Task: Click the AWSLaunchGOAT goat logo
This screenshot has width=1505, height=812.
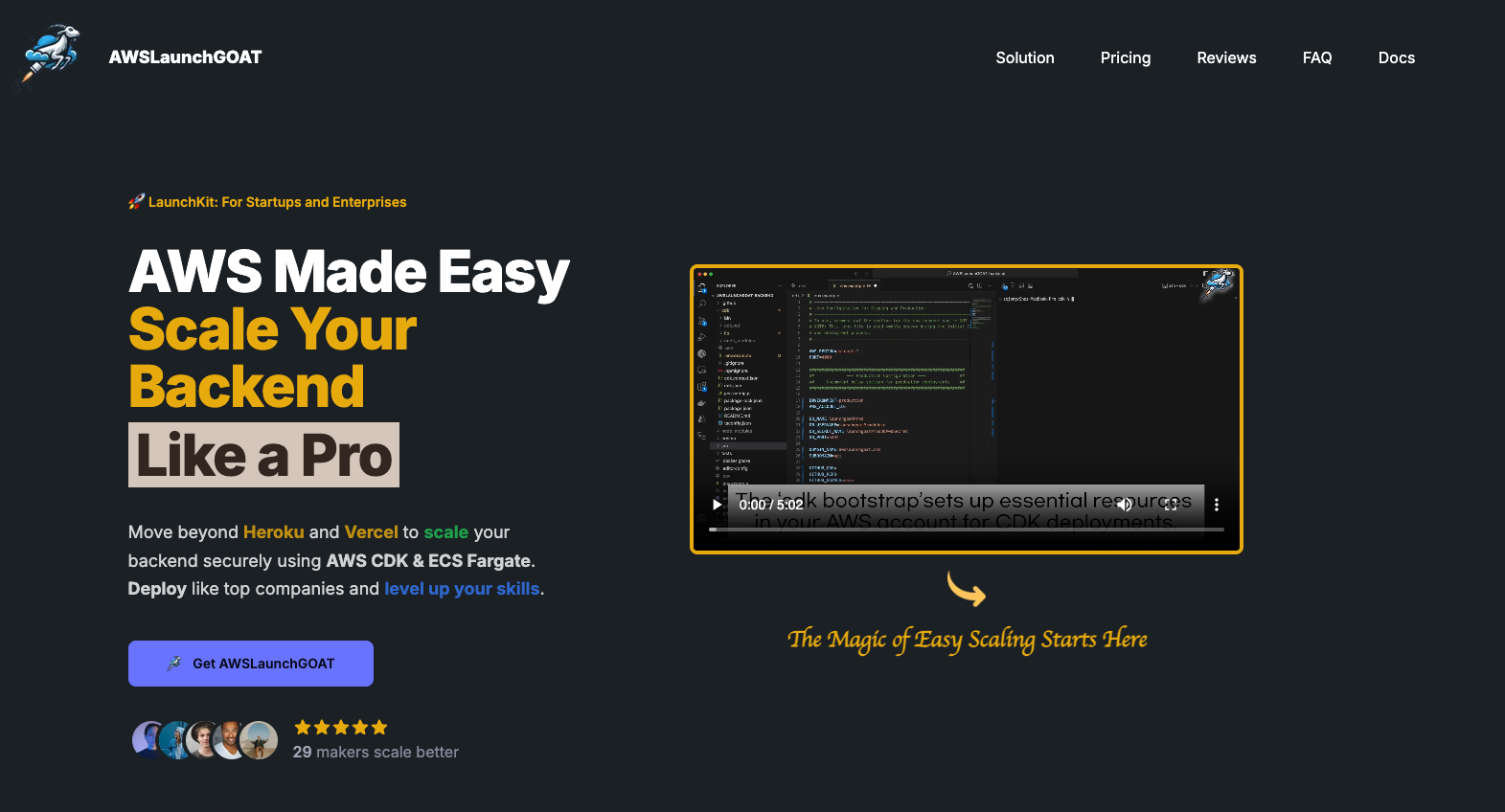Action: tap(48, 57)
